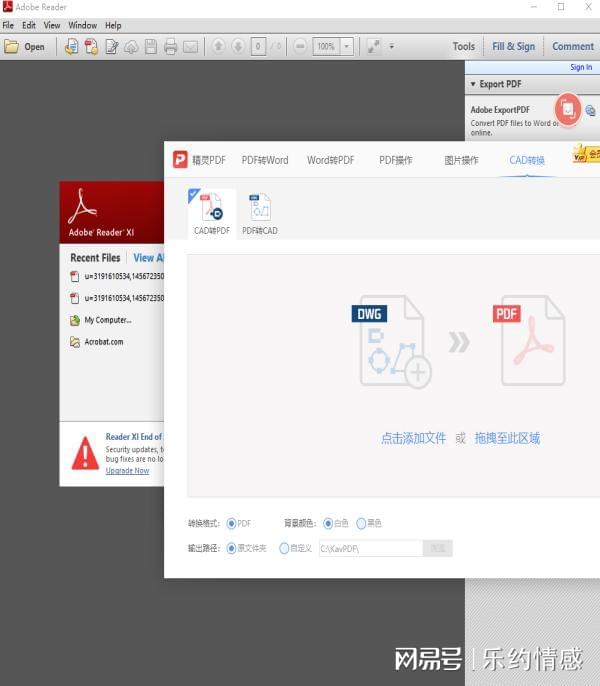Click the read mode expand-arrows icon
The image size is (600, 686).
click(x=373, y=46)
